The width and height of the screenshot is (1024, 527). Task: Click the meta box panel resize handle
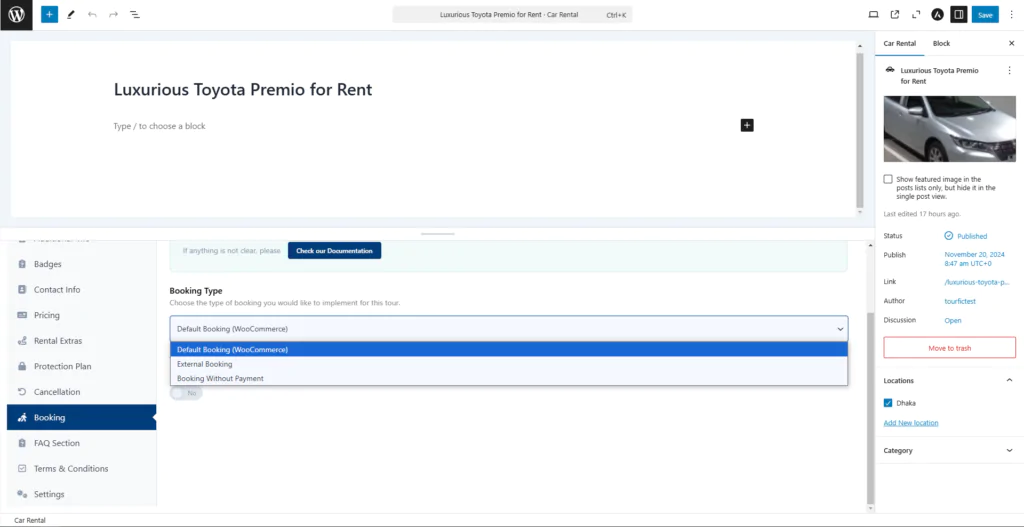pos(437,233)
